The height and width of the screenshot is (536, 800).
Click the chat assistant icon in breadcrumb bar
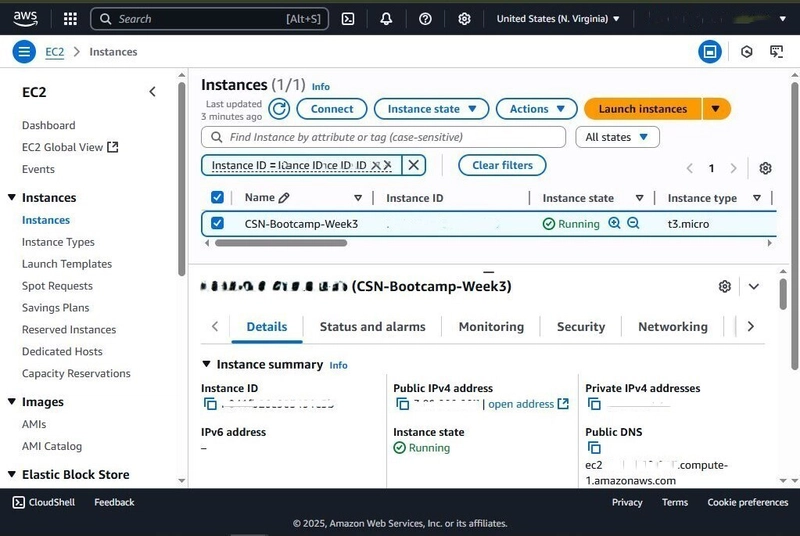(777, 52)
